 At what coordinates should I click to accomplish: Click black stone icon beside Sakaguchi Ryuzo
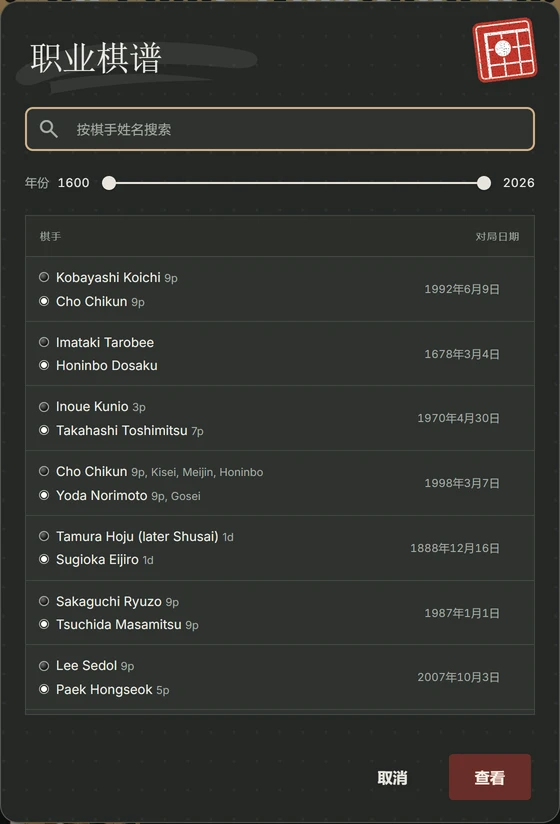point(44,601)
